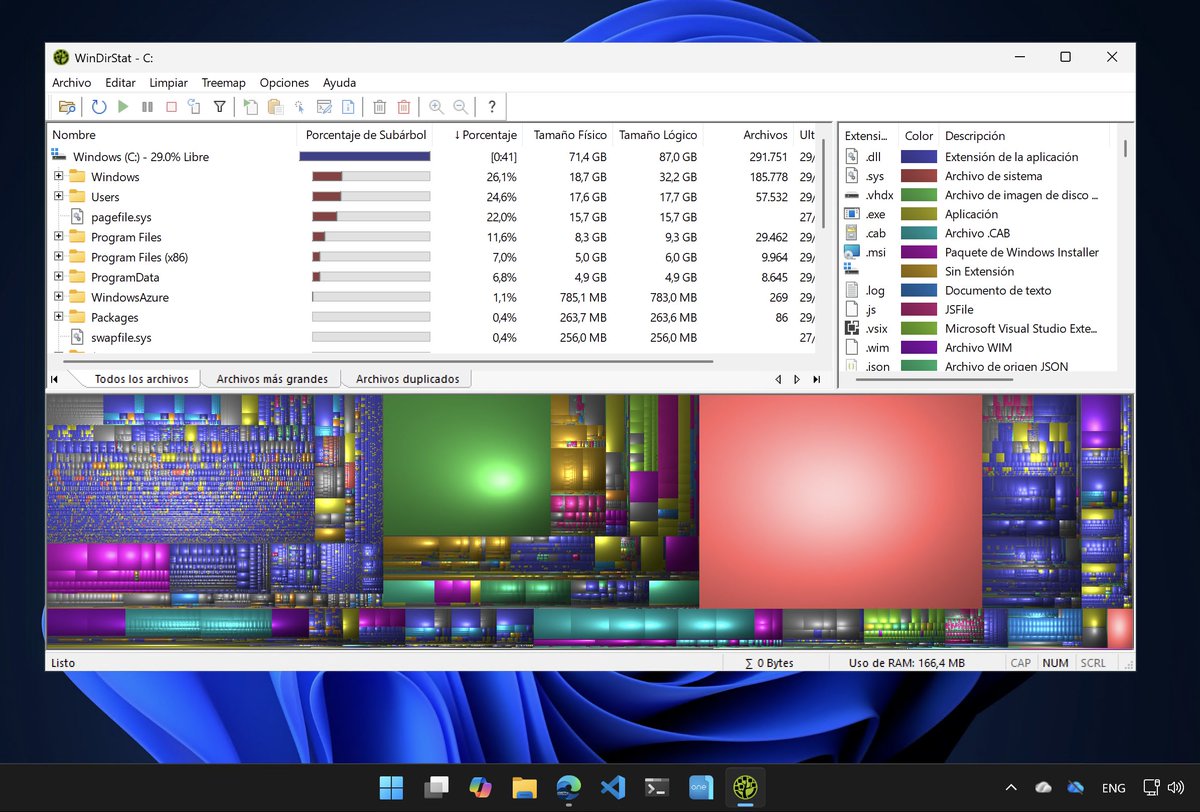Select the large green treemap block

coord(466,465)
